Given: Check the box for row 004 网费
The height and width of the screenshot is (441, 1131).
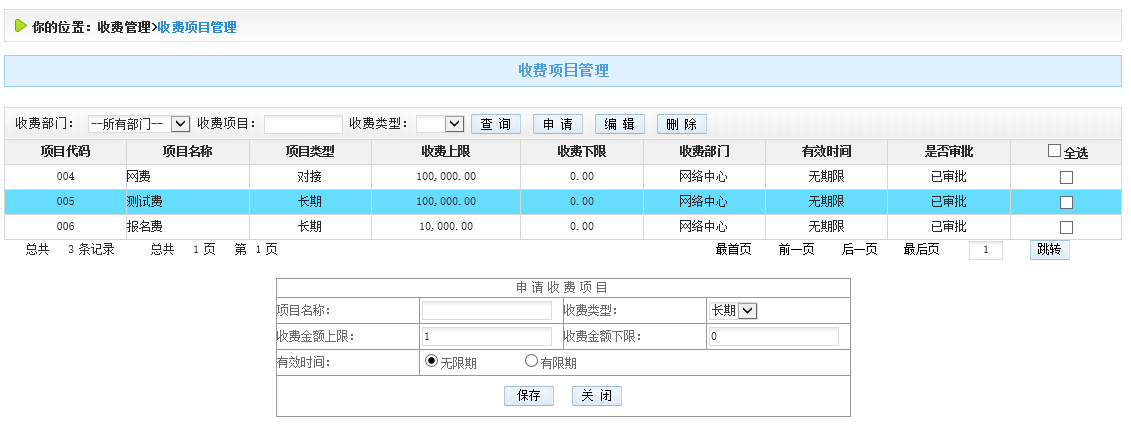Looking at the screenshot, I should [x=1066, y=177].
